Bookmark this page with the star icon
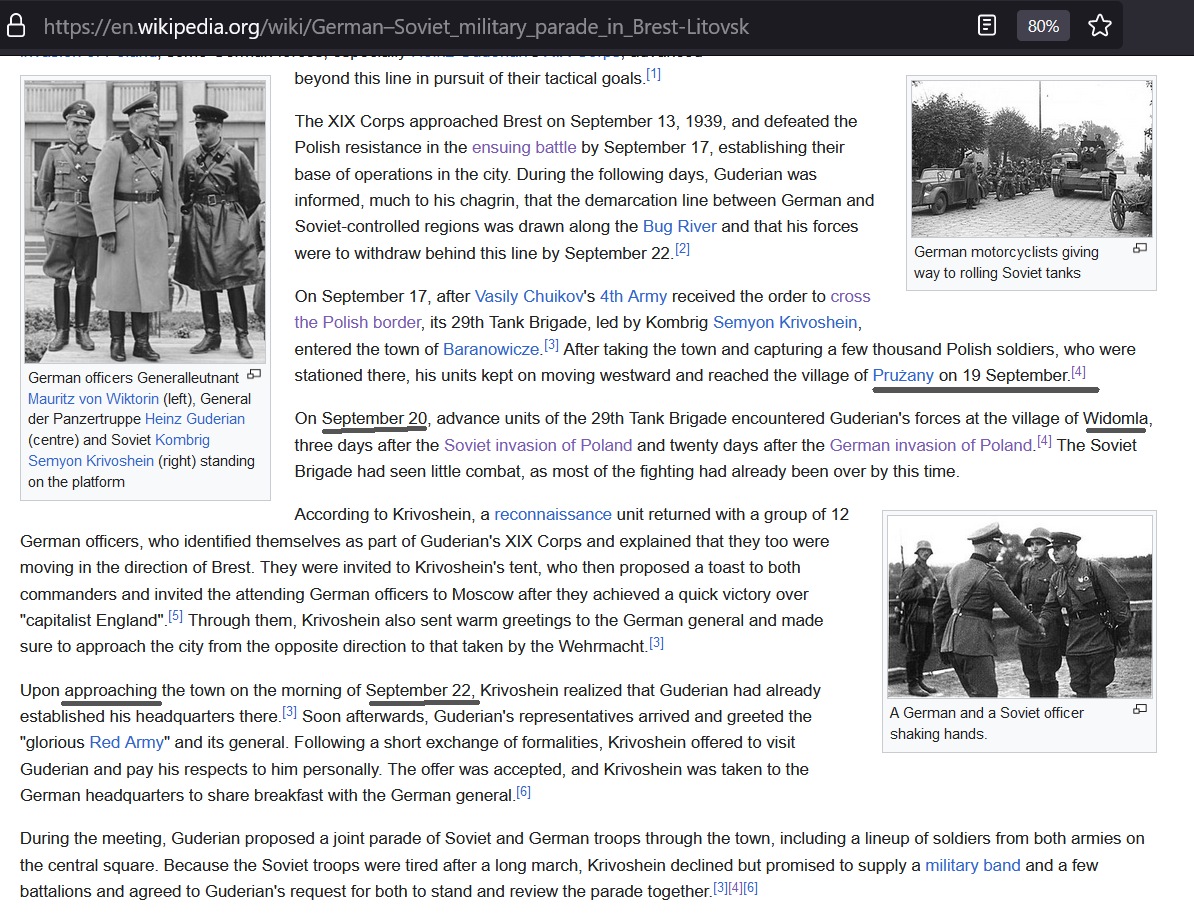This screenshot has height=924, width=1194. (x=1100, y=26)
